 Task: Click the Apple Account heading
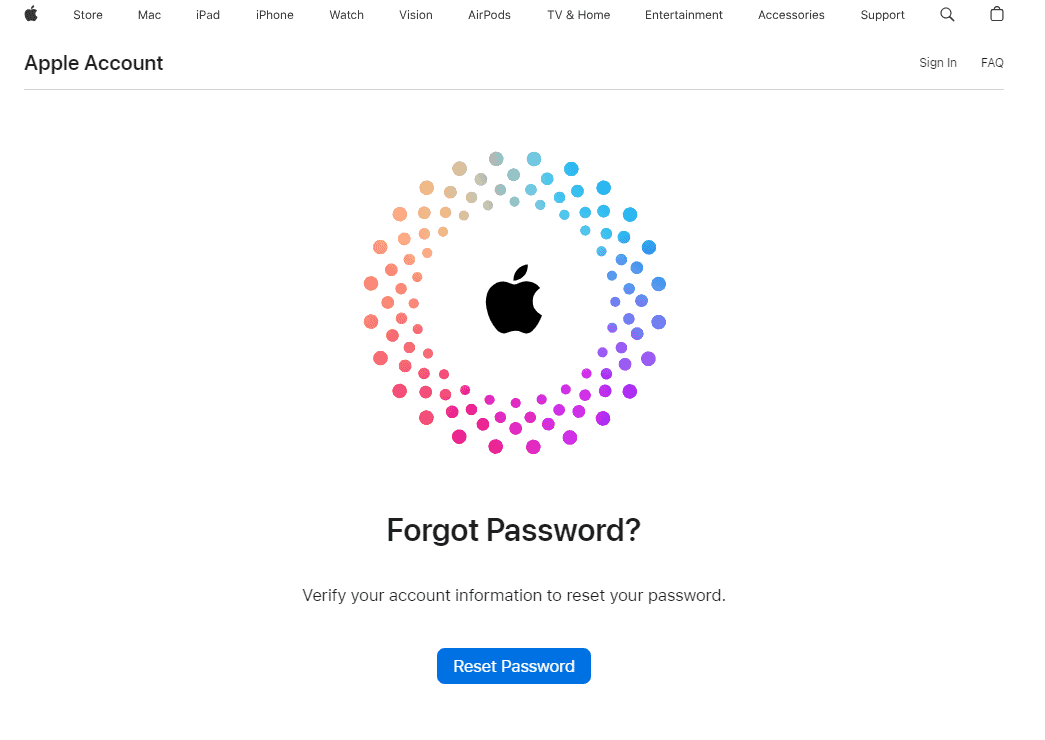[93, 63]
